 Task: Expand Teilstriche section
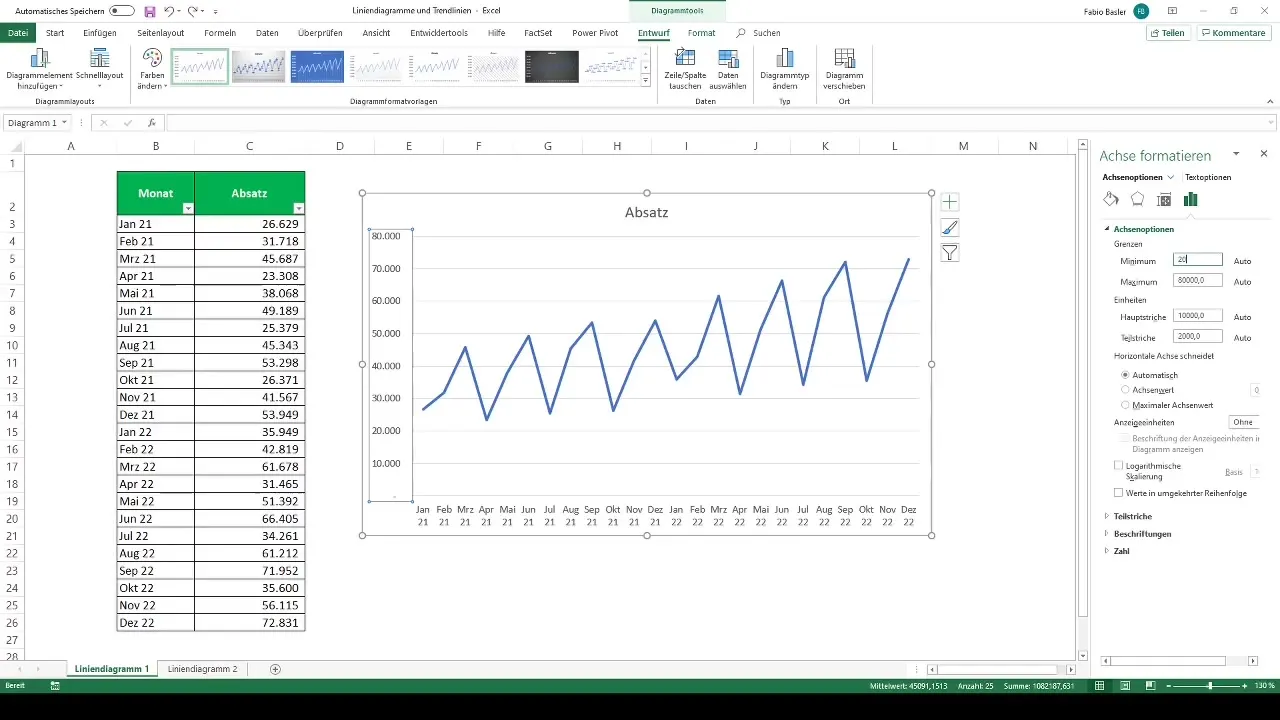1107,516
